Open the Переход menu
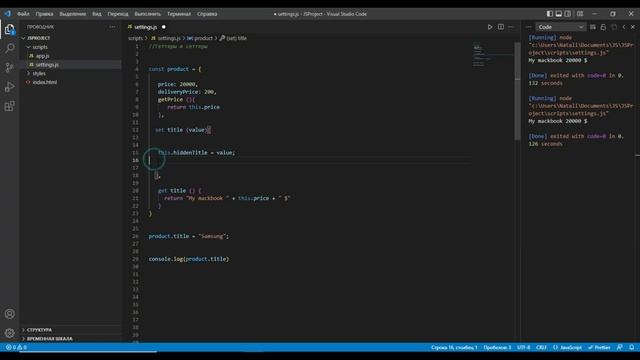This screenshot has height=360, width=640. (118, 14)
